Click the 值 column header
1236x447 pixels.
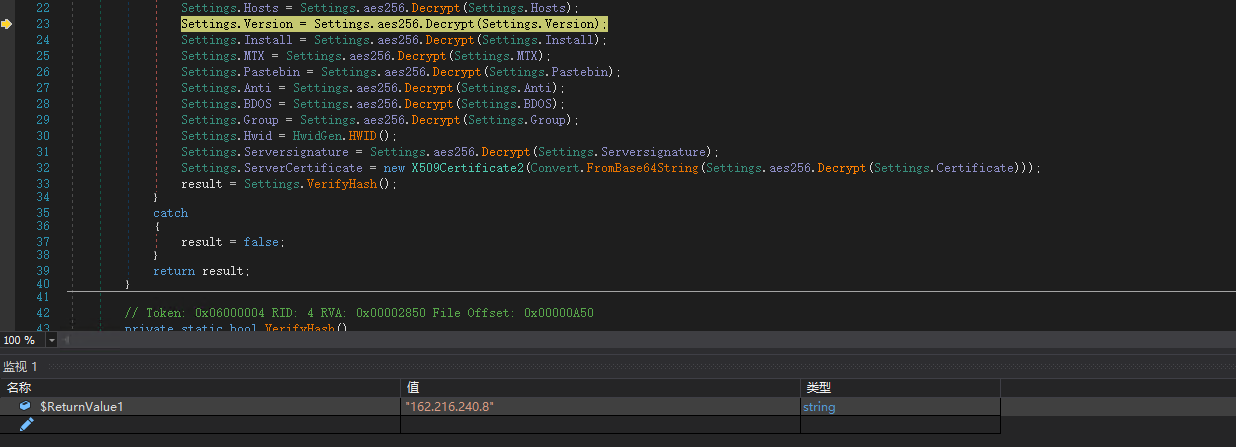(412, 388)
